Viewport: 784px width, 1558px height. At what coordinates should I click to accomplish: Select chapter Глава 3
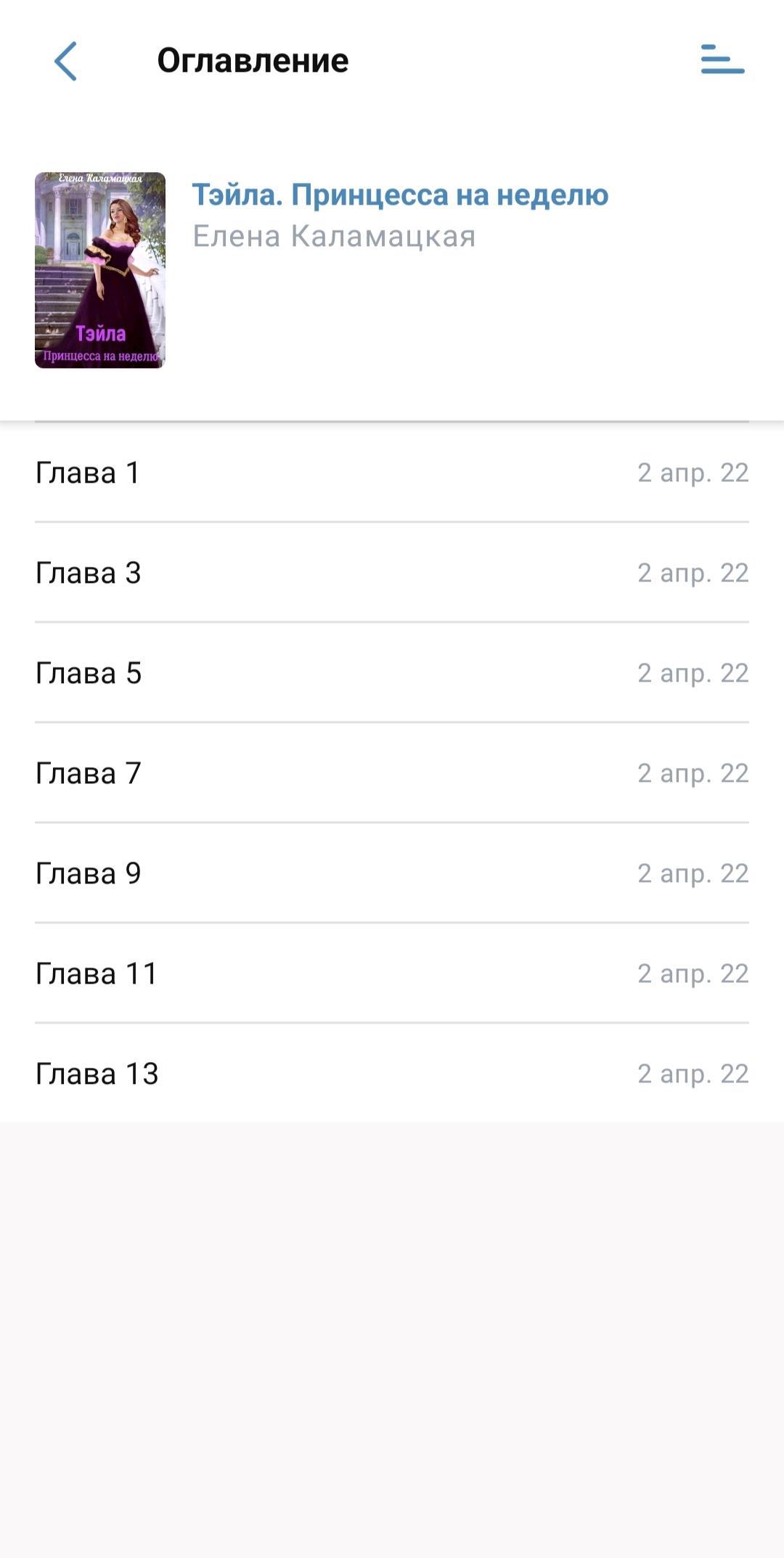[88, 573]
